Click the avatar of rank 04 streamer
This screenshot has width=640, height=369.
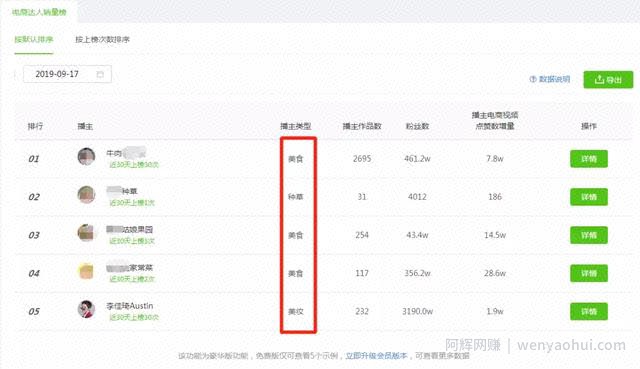[x=86, y=271]
